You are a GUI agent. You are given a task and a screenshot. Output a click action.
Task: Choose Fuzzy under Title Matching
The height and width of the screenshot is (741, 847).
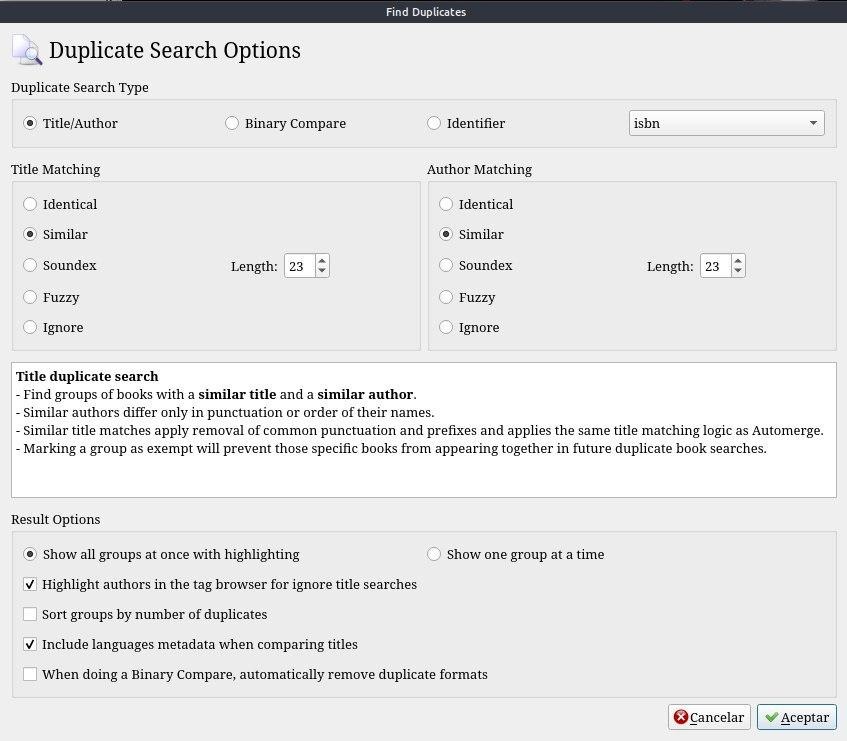51,297
